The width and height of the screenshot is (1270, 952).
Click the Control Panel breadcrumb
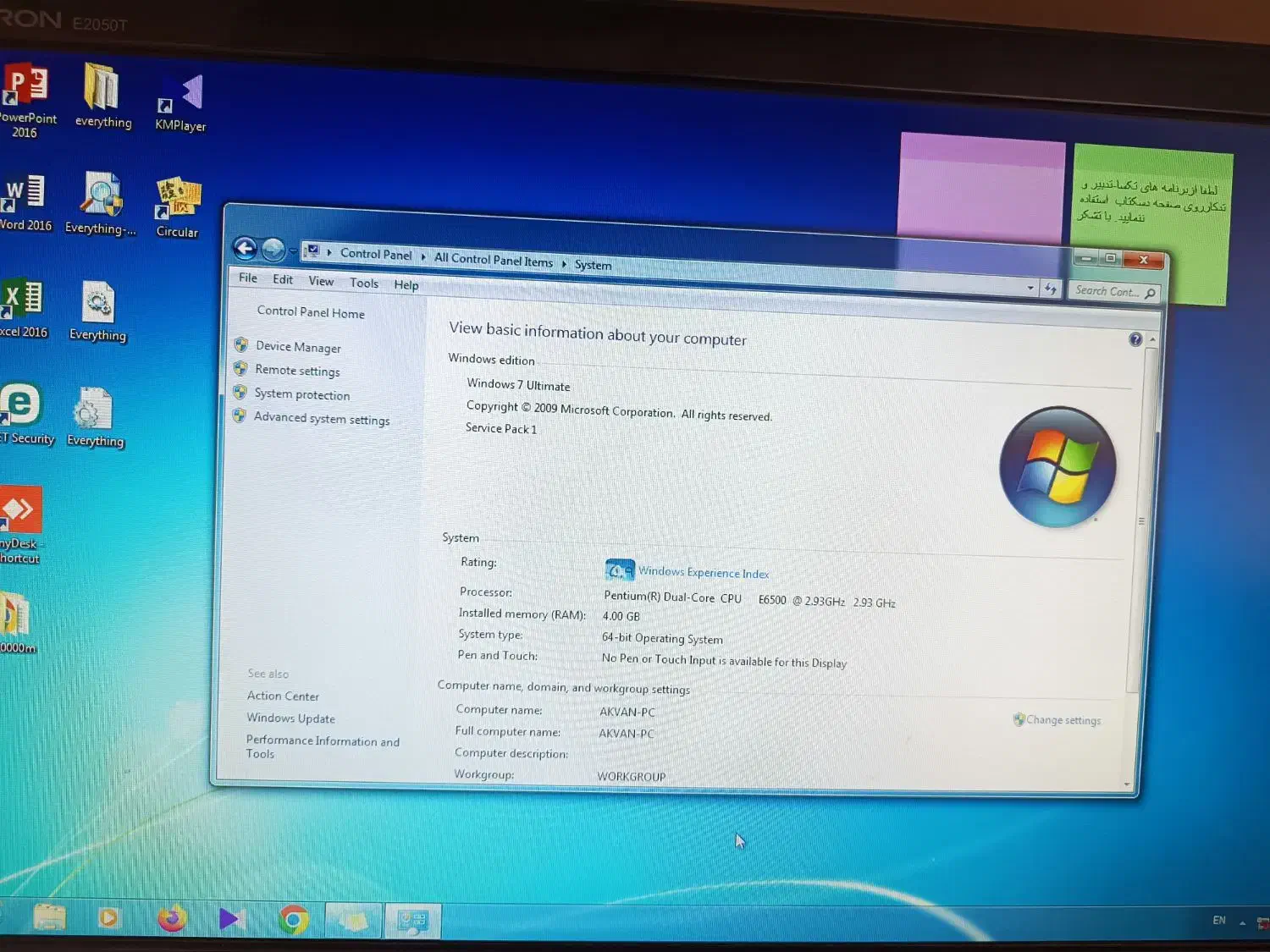(376, 254)
